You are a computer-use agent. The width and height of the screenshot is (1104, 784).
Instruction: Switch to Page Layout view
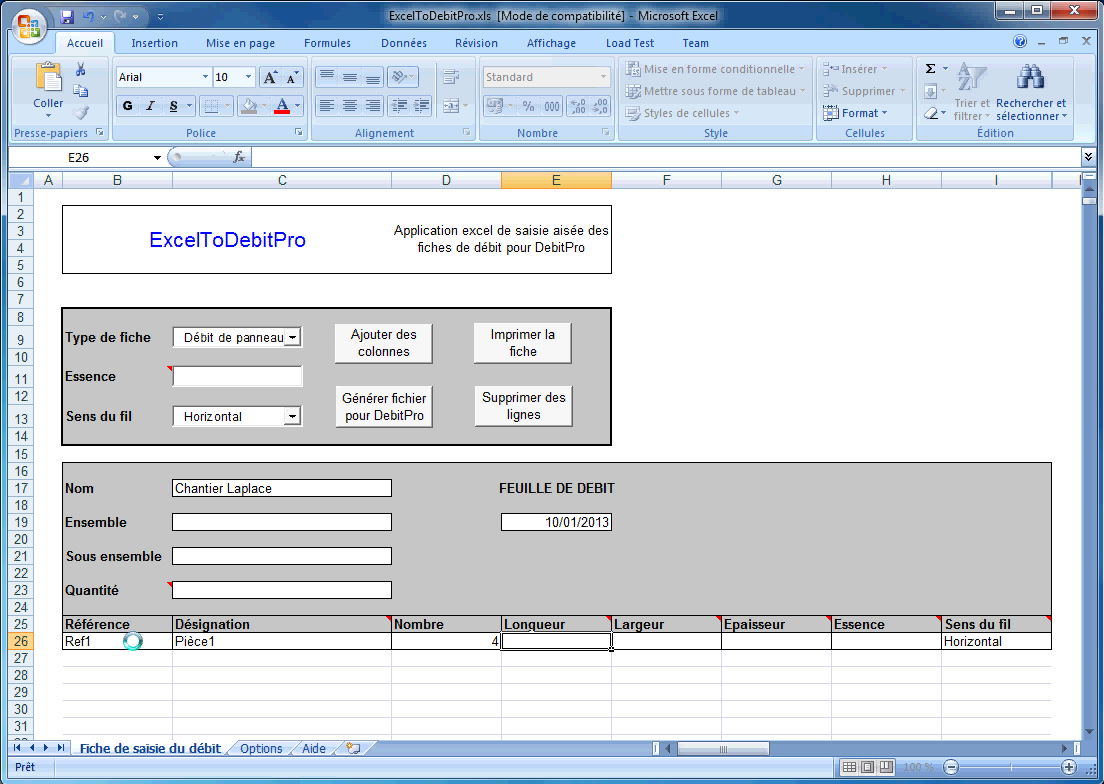868,767
